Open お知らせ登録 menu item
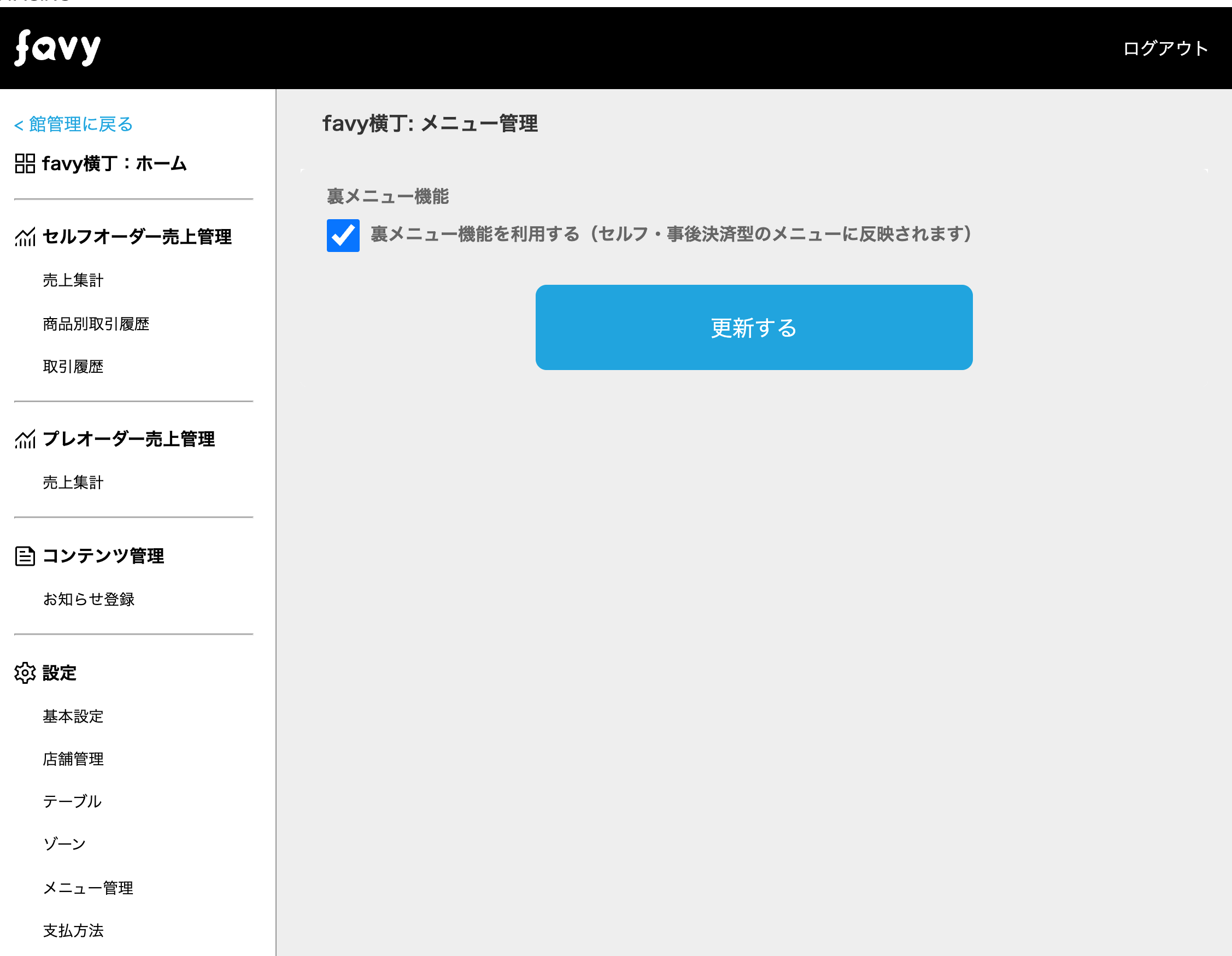This screenshot has width=1232, height=956. click(x=89, y=599)
